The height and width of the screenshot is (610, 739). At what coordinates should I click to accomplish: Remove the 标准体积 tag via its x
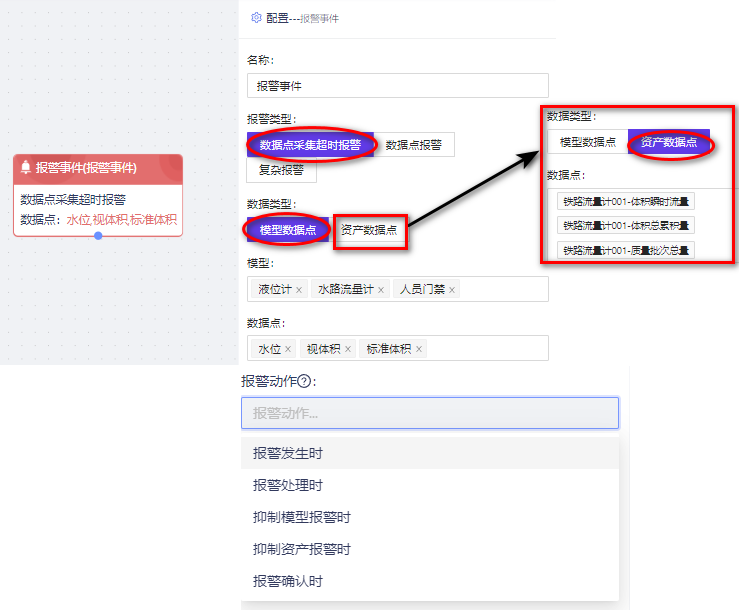point(419,349)
